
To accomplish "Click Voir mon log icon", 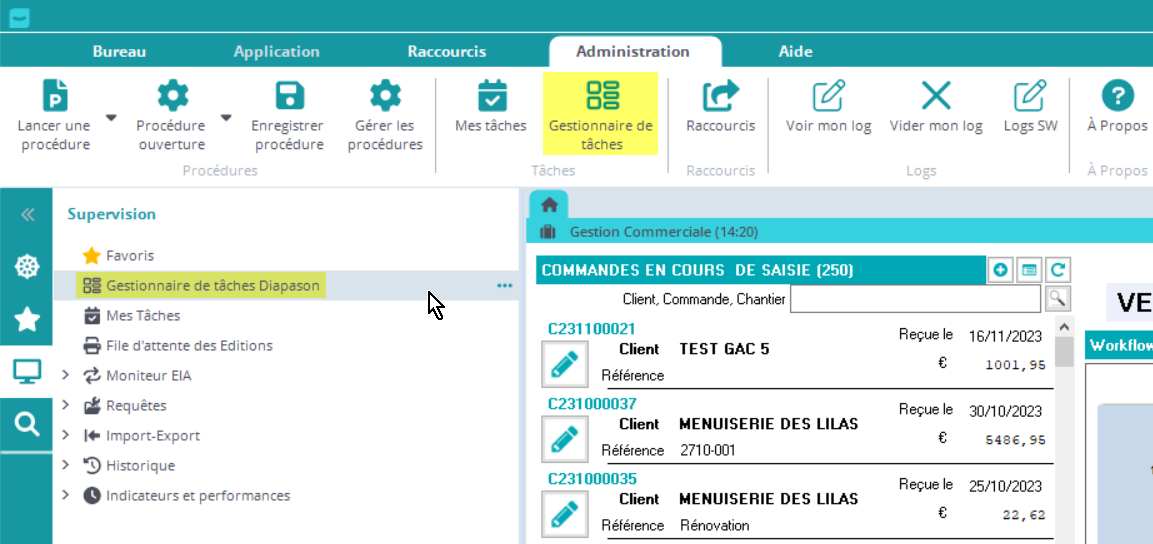I will tap(828, 96).
